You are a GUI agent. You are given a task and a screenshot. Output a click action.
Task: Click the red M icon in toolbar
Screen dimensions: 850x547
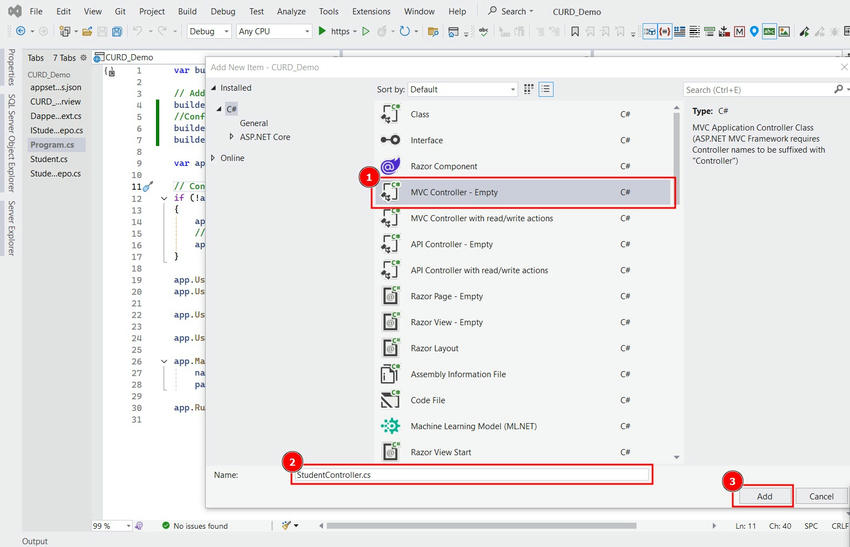(x=739, y=32)
